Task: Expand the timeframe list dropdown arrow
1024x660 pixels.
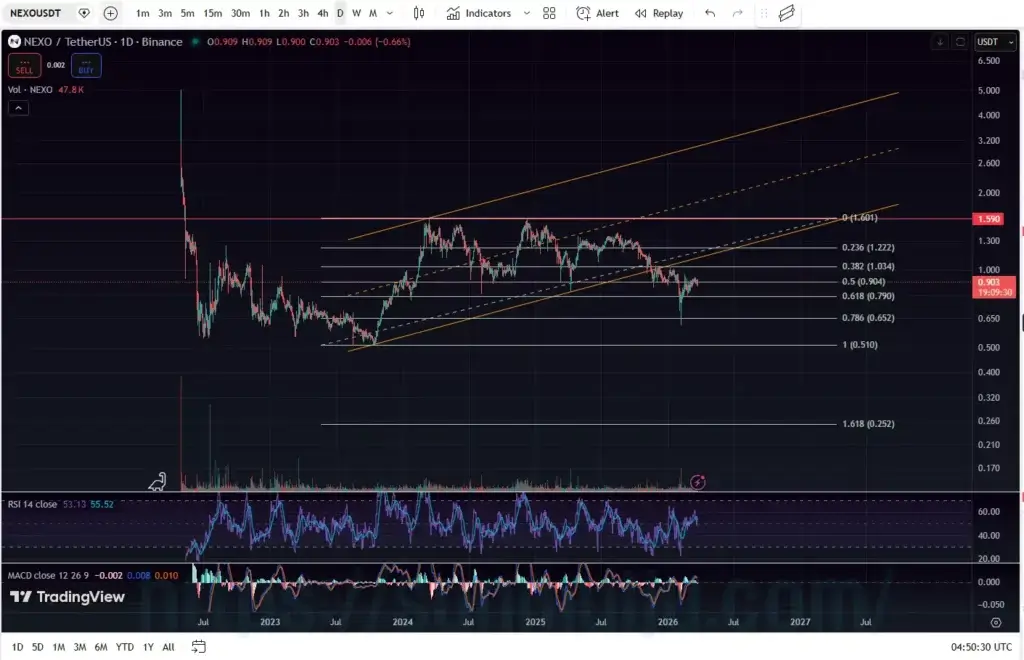Action: [x=390, y=13]
